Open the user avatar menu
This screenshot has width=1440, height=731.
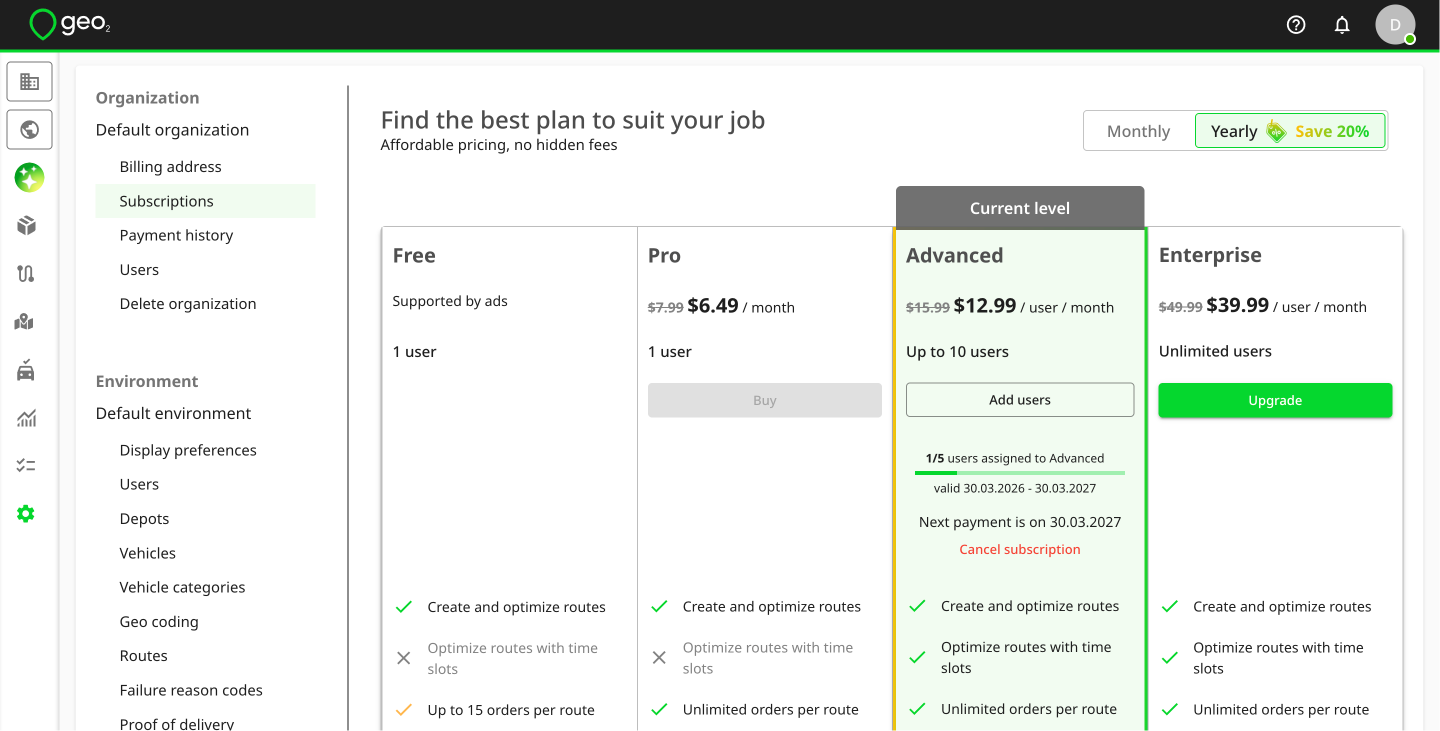(1395, 25)
